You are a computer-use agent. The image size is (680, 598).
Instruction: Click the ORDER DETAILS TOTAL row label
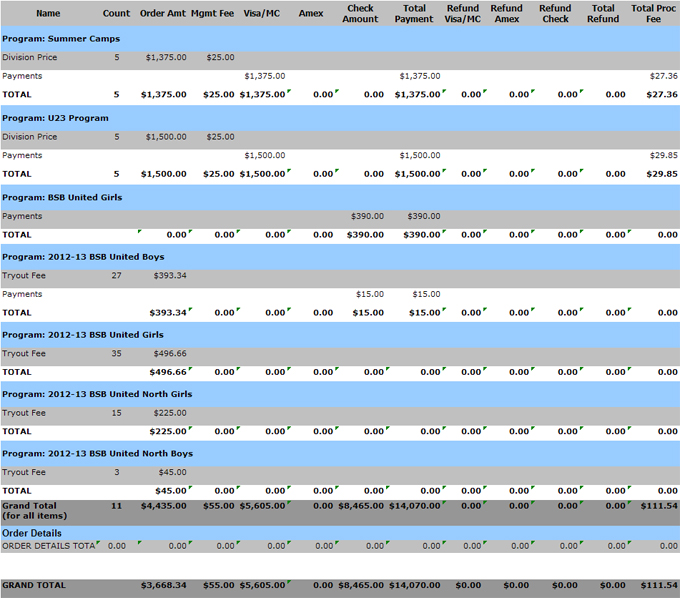50,546
